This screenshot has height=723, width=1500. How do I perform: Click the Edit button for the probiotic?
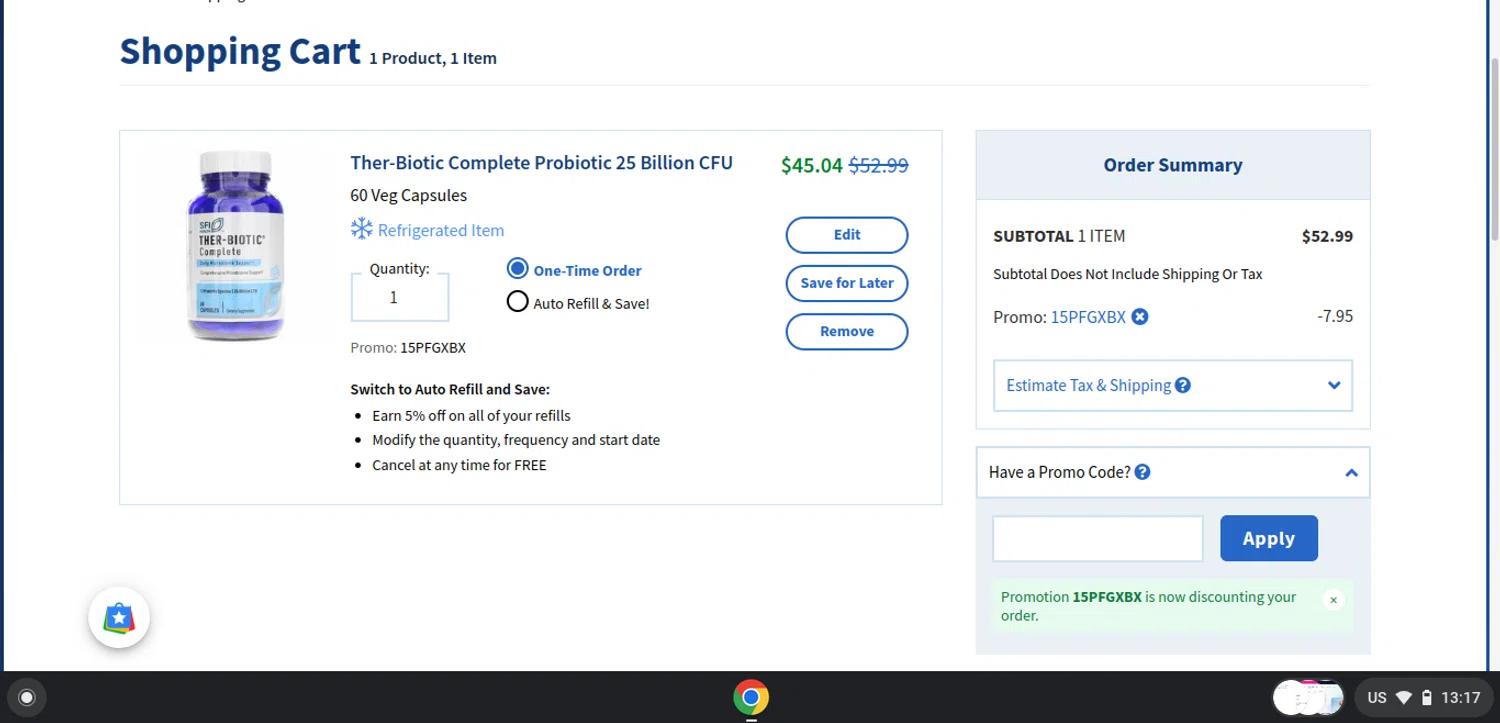tap(846, 235)
